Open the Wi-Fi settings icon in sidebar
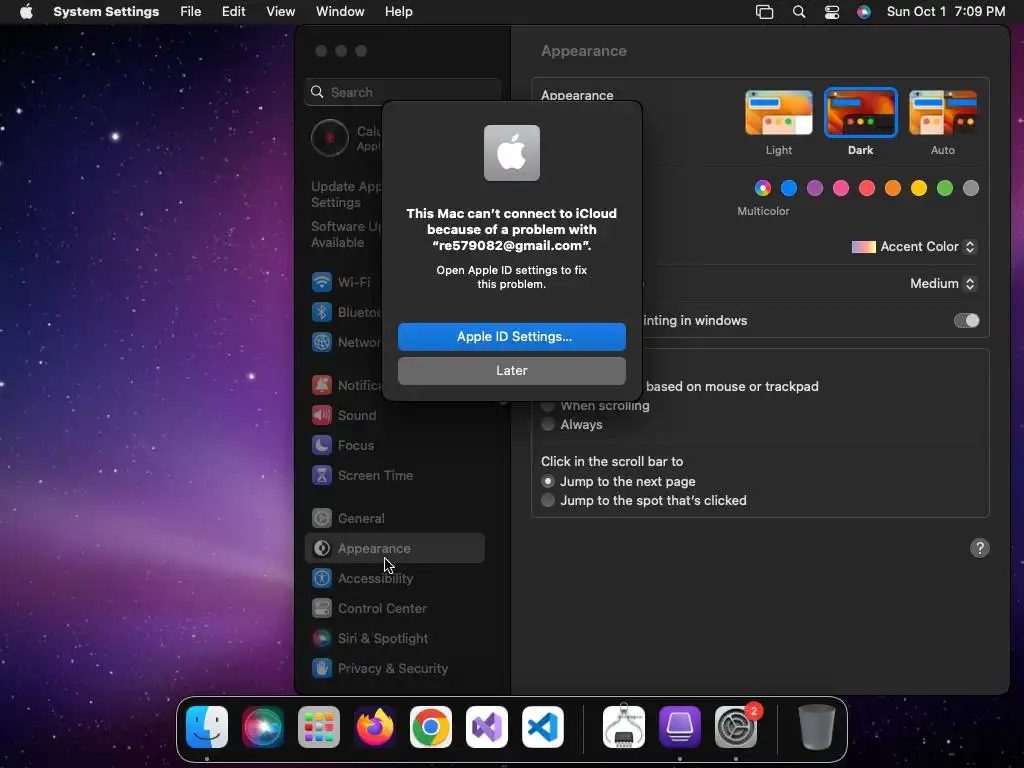Screen dimensions: 1024x768 point(321,282)
